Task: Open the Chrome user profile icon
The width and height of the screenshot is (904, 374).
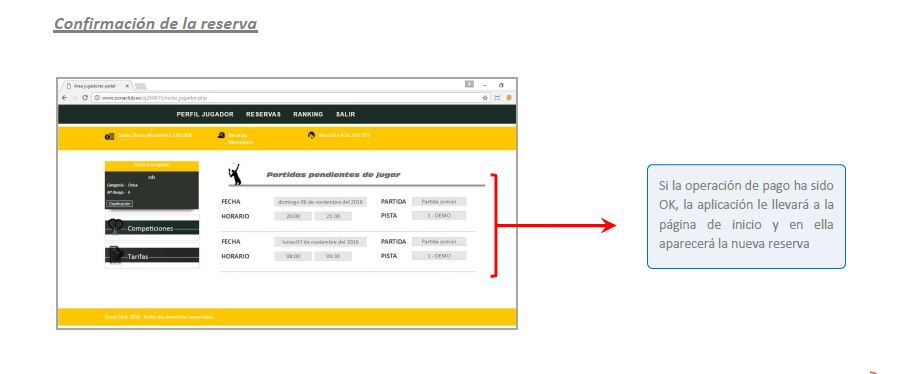Action: (469, 84)
